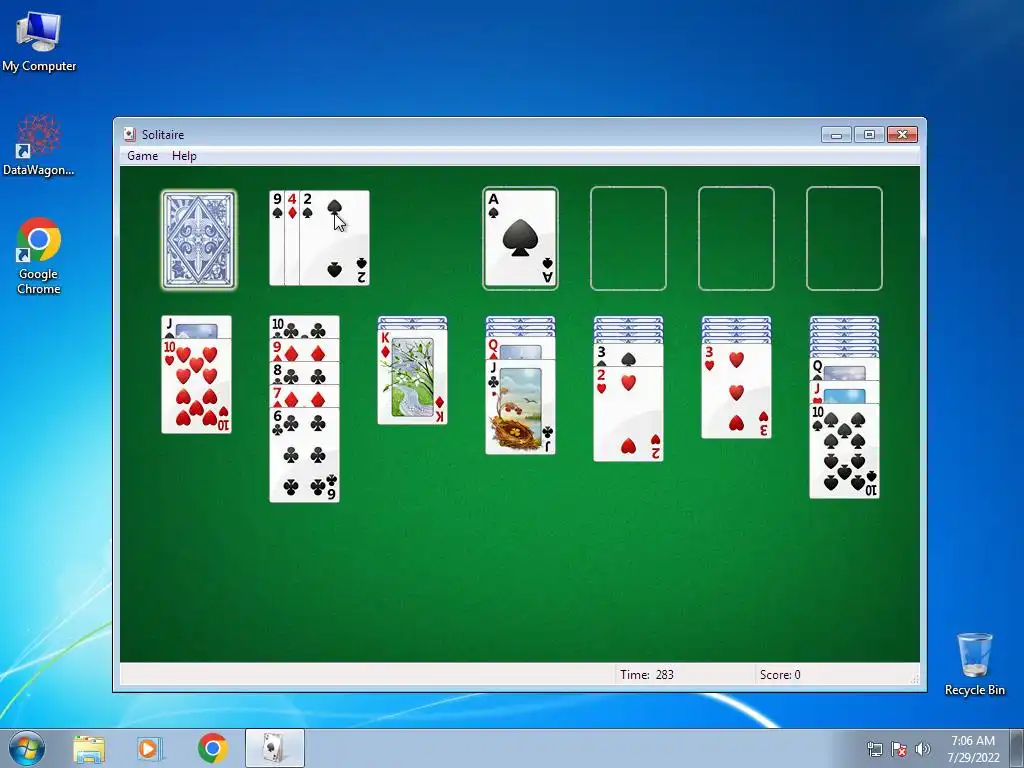Open the Google Chrome desktop shortcut
This screenshot has width=1024, height=768.
tap(39, 256)
